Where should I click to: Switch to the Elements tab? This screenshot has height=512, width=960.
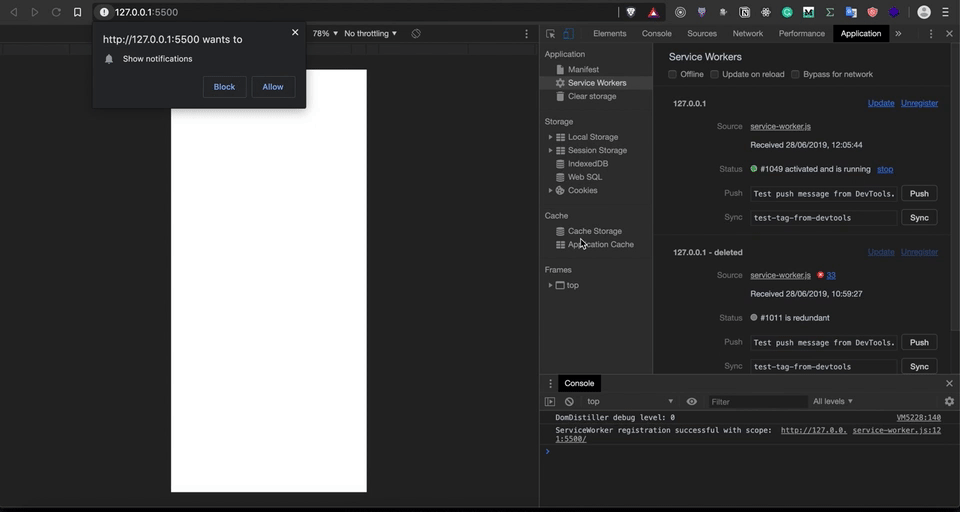pyautogui.click(x=609, y=34)
